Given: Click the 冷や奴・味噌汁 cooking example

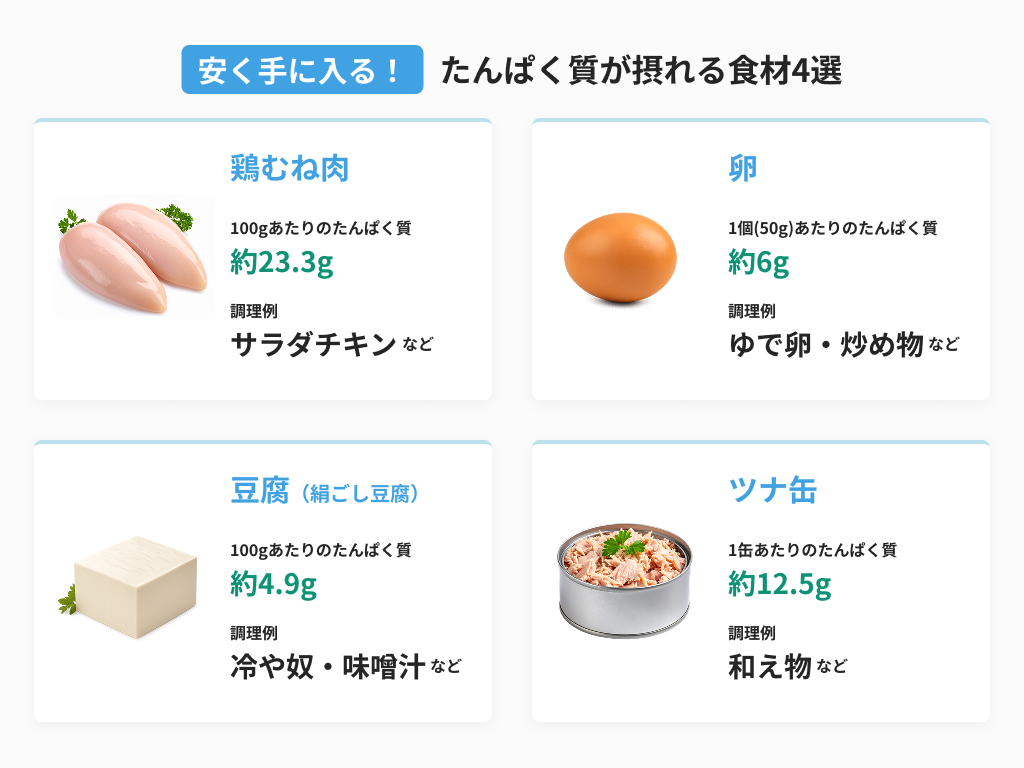Looking at the screenshot, I should (x=328, y=666).
